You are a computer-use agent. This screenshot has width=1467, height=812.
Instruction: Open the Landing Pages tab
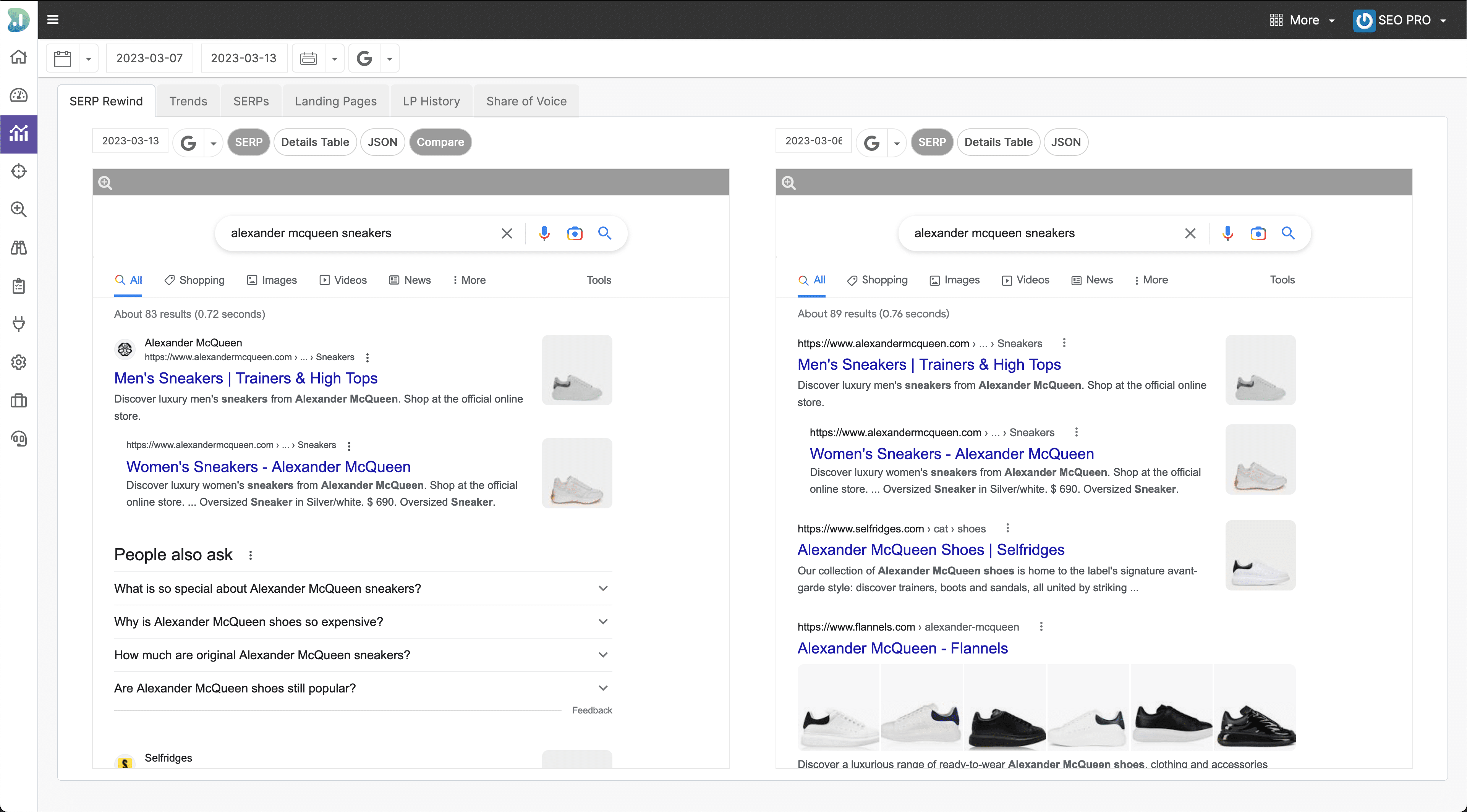(x=336, y=101)
